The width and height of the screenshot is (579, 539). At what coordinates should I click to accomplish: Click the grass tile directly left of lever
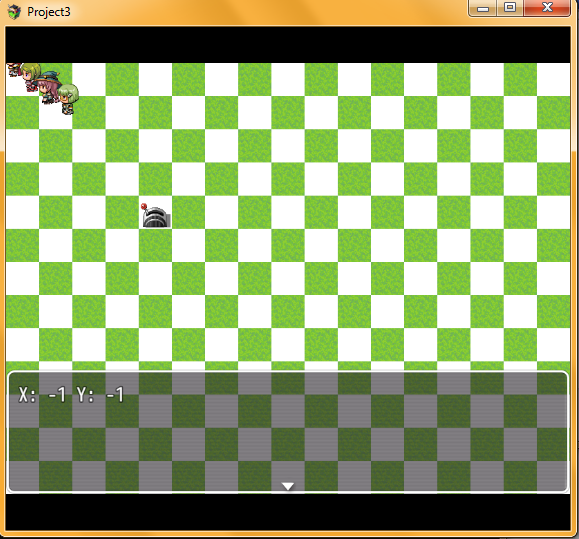(122, 212)
